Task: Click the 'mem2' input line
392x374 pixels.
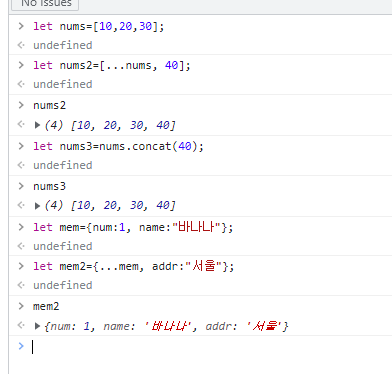Action: [46, 306]
